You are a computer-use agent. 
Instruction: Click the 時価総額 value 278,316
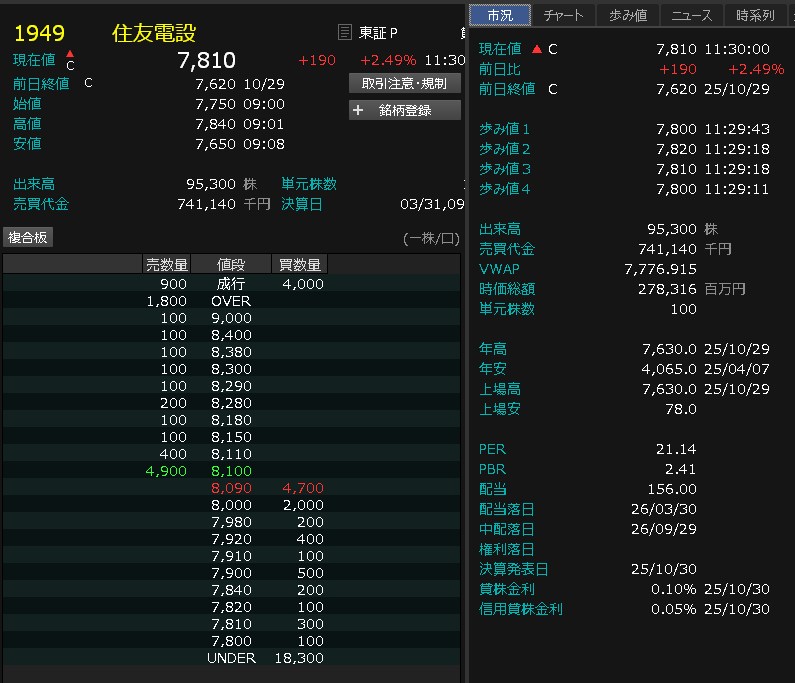coord(667,289)
